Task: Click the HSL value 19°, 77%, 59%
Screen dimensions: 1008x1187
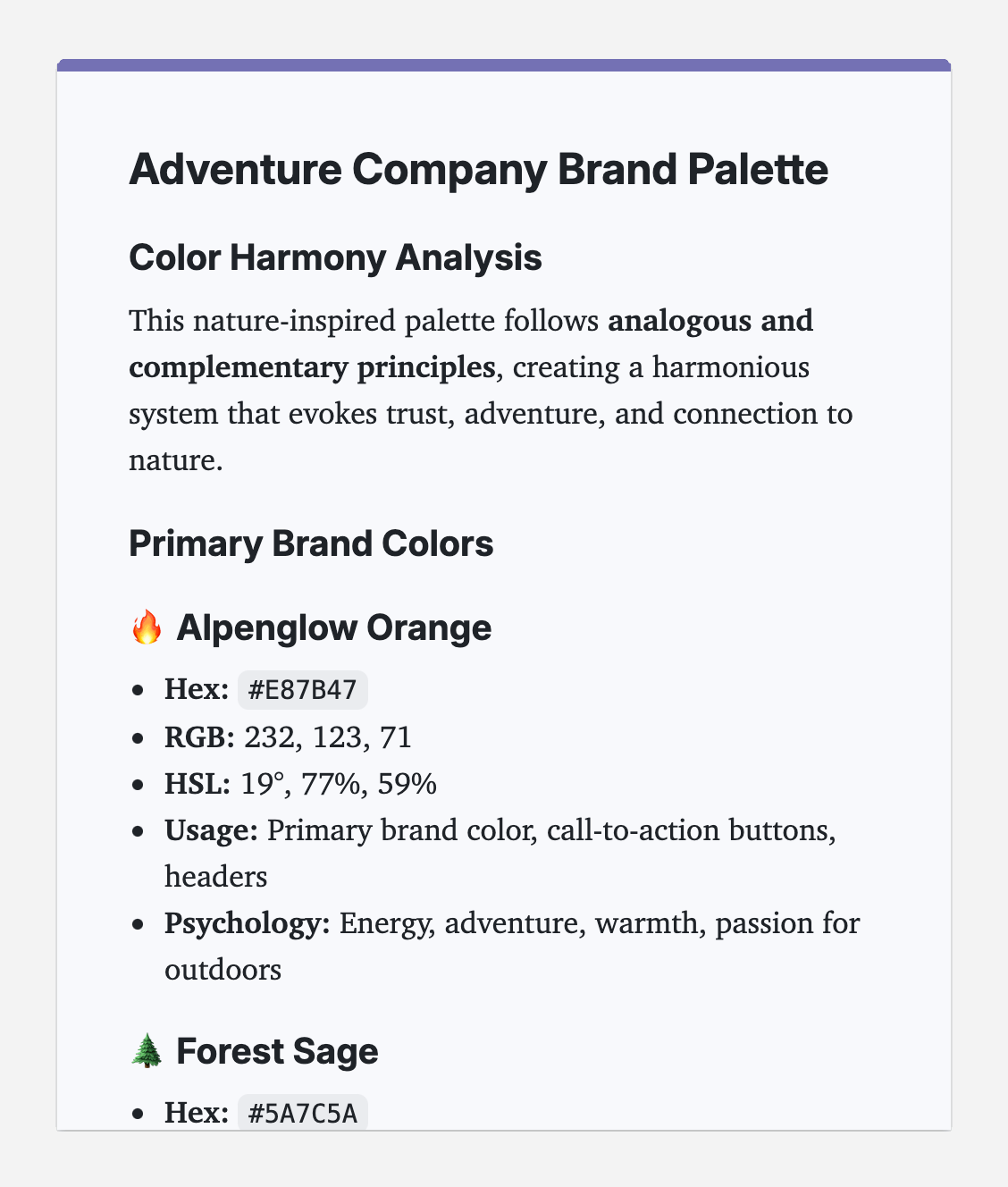Action: click(338, 784)
